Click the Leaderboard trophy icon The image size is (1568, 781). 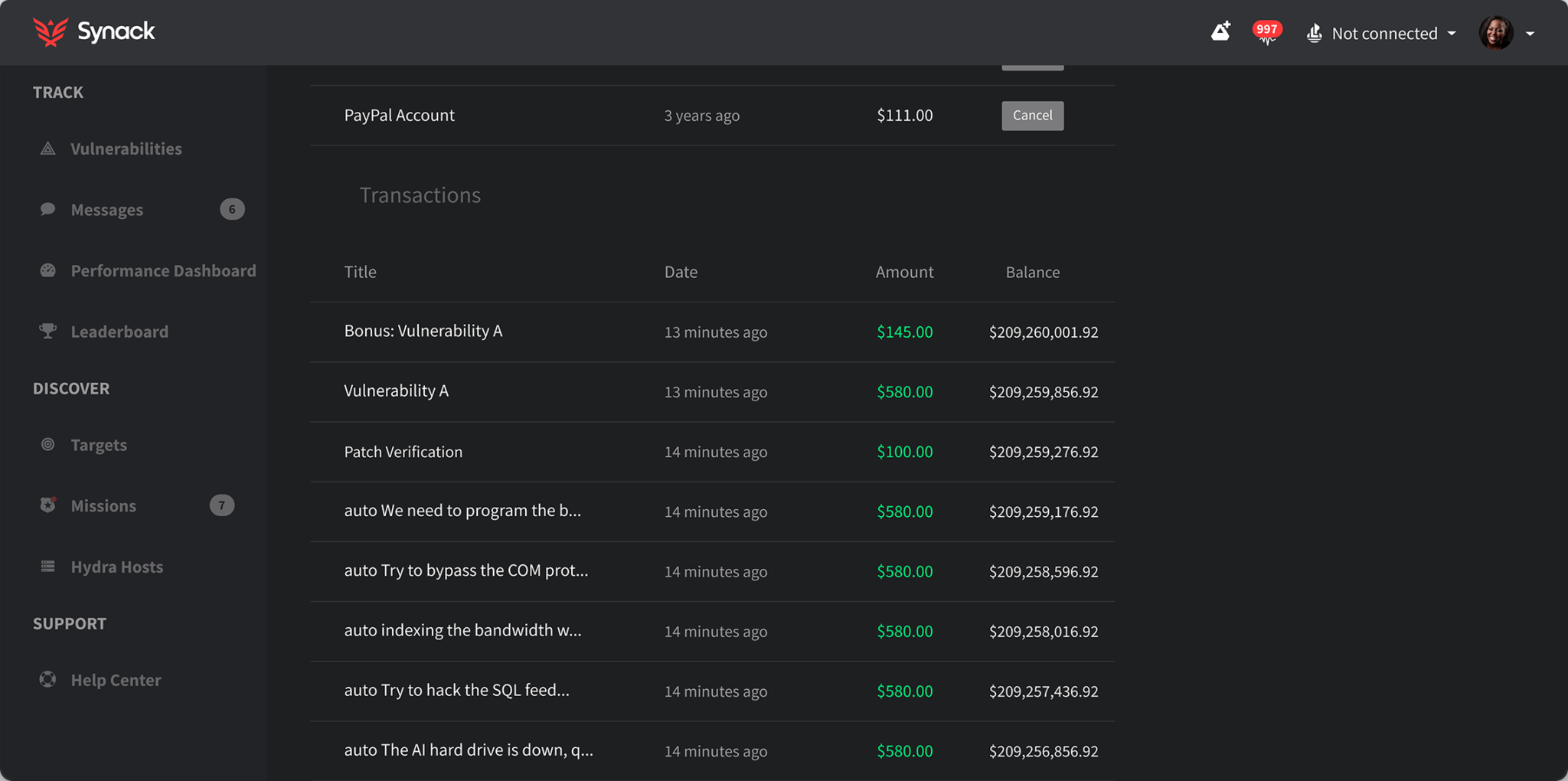[x=47, y=331]
